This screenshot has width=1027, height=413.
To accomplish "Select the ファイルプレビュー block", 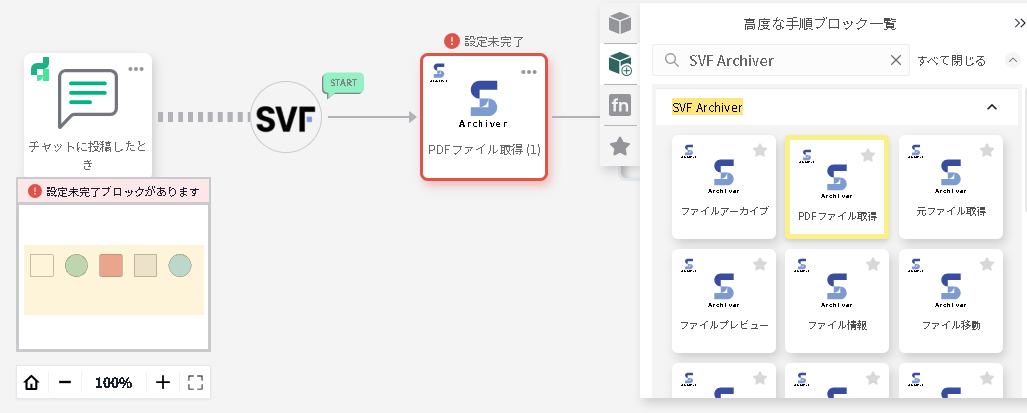I will [724, 300].
